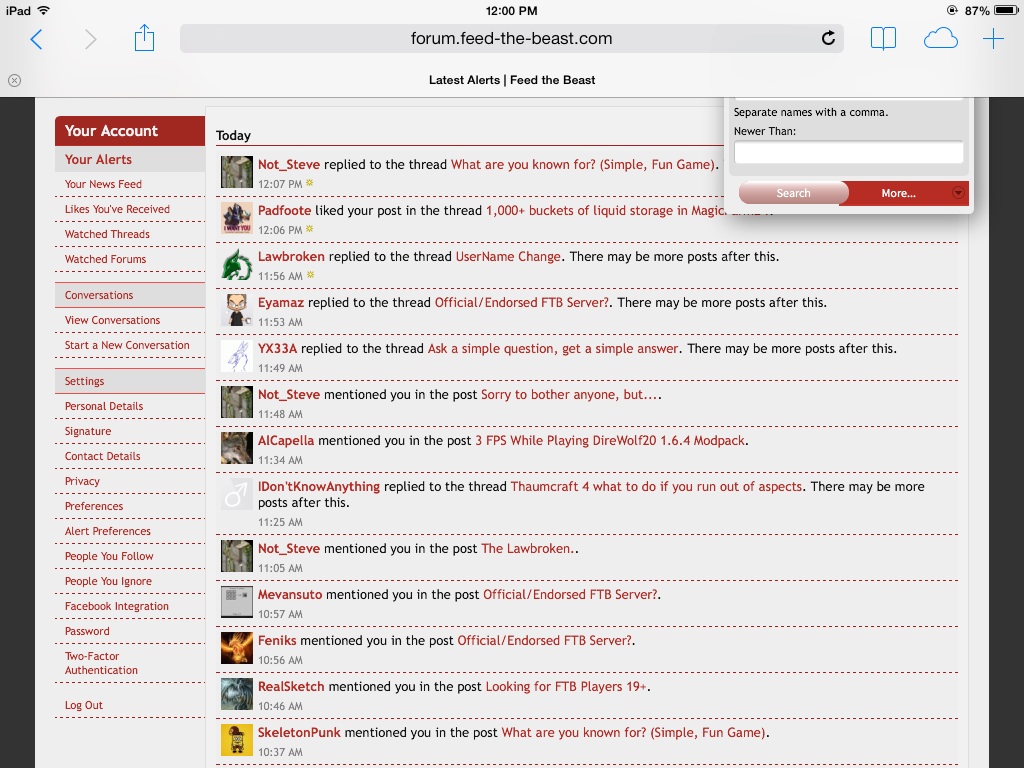Screen dimensions: 1024x768
Task: Tap the forum.feed-the-beast.com address bar
Action: pos(511,39)
